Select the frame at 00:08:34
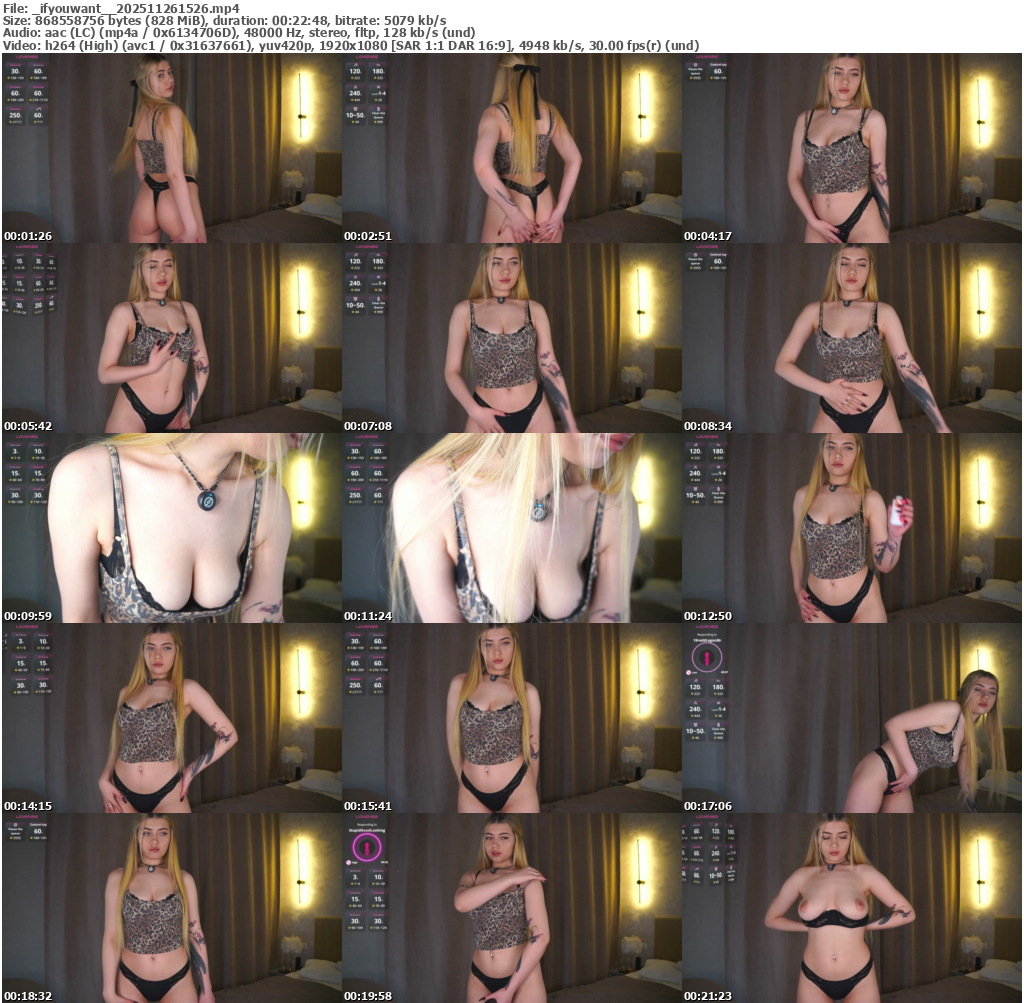Viewport: 1024px width, 1003px height. (852, 338)
